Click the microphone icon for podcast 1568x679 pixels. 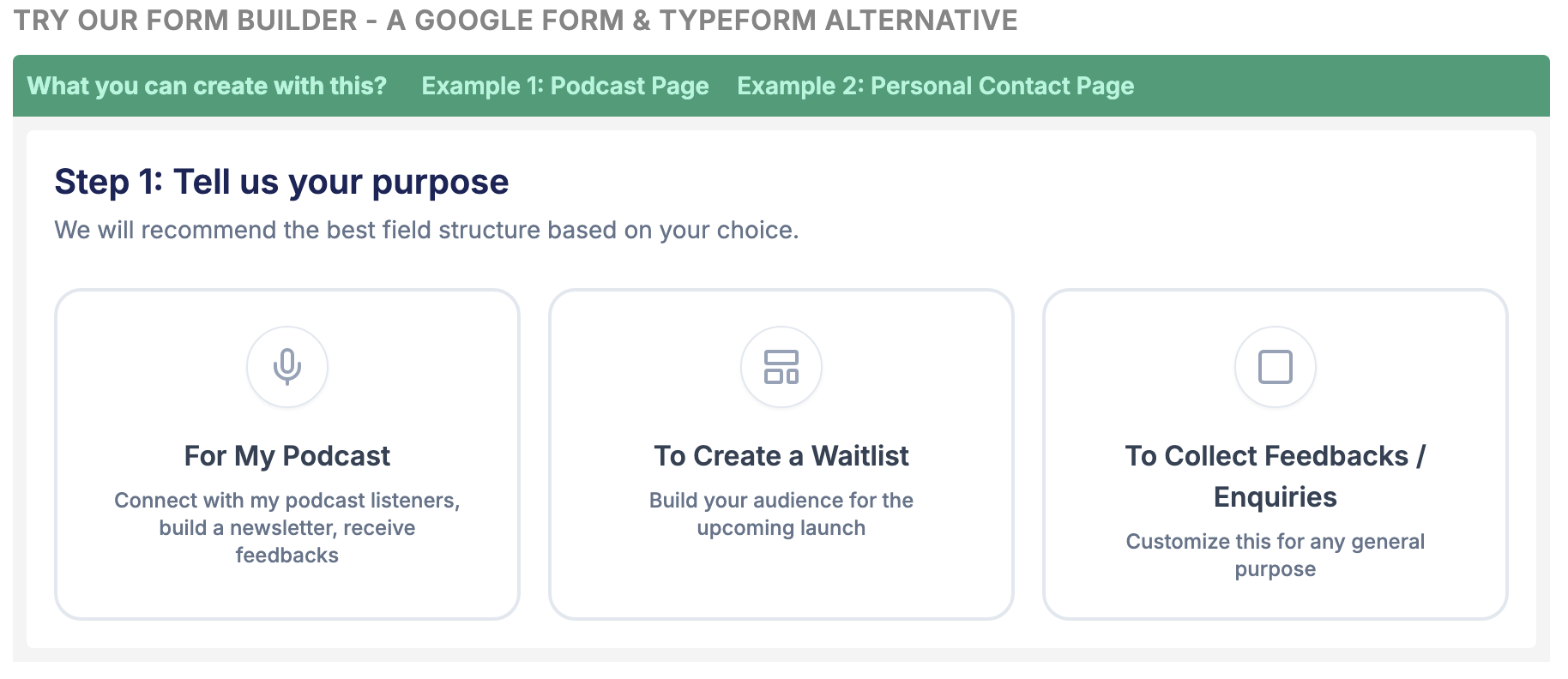(x=287, y=367)
